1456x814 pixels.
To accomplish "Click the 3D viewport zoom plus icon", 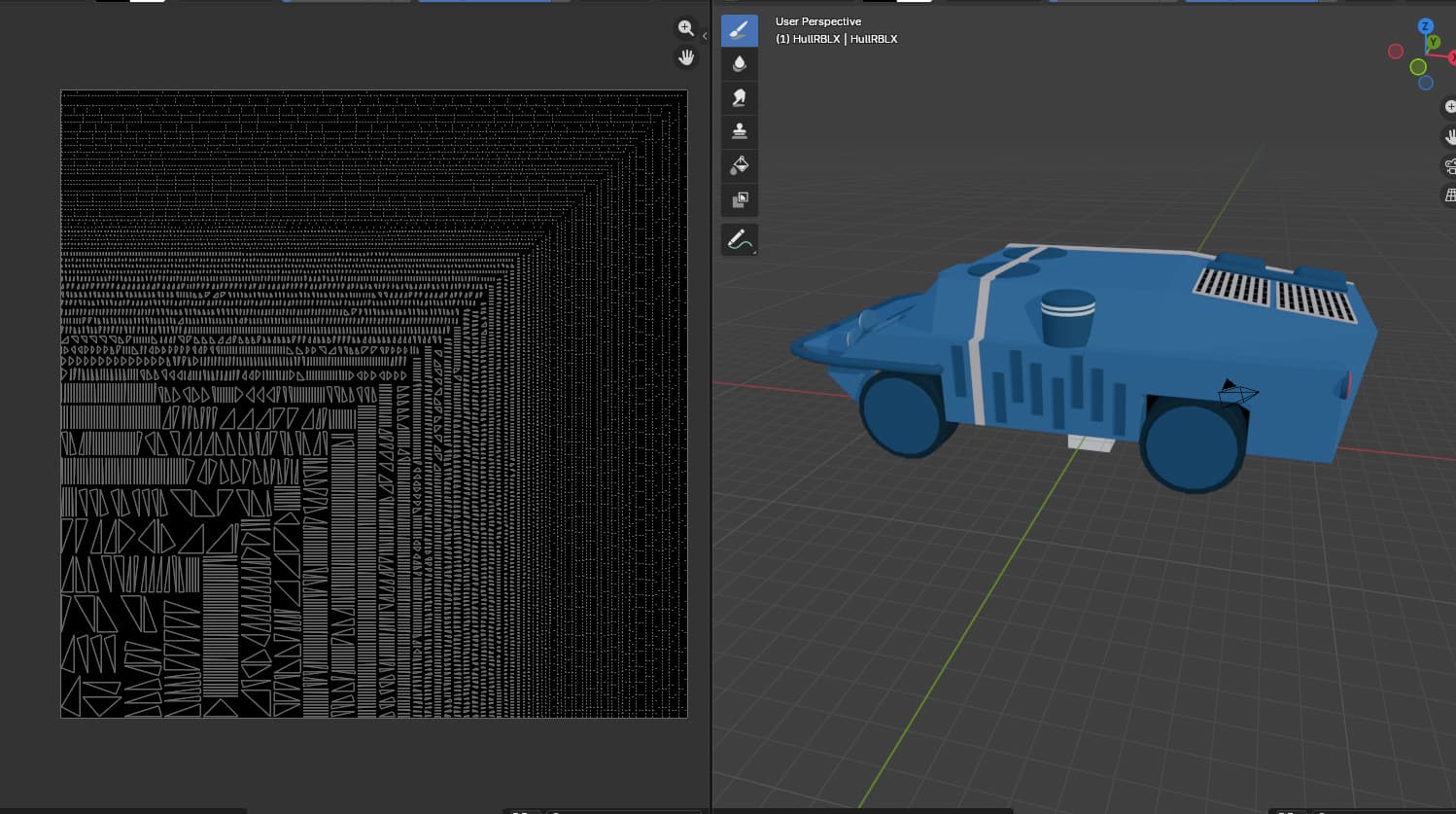I will (x=1449, y=107).
